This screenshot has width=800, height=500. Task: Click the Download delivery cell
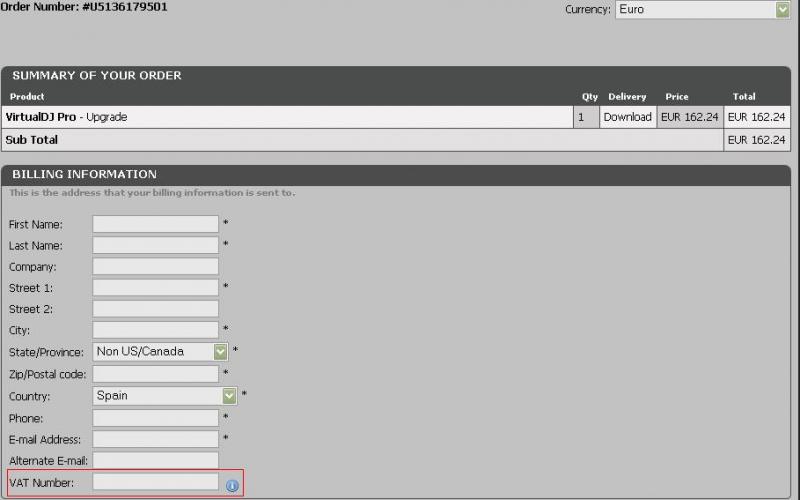(628, 117)
